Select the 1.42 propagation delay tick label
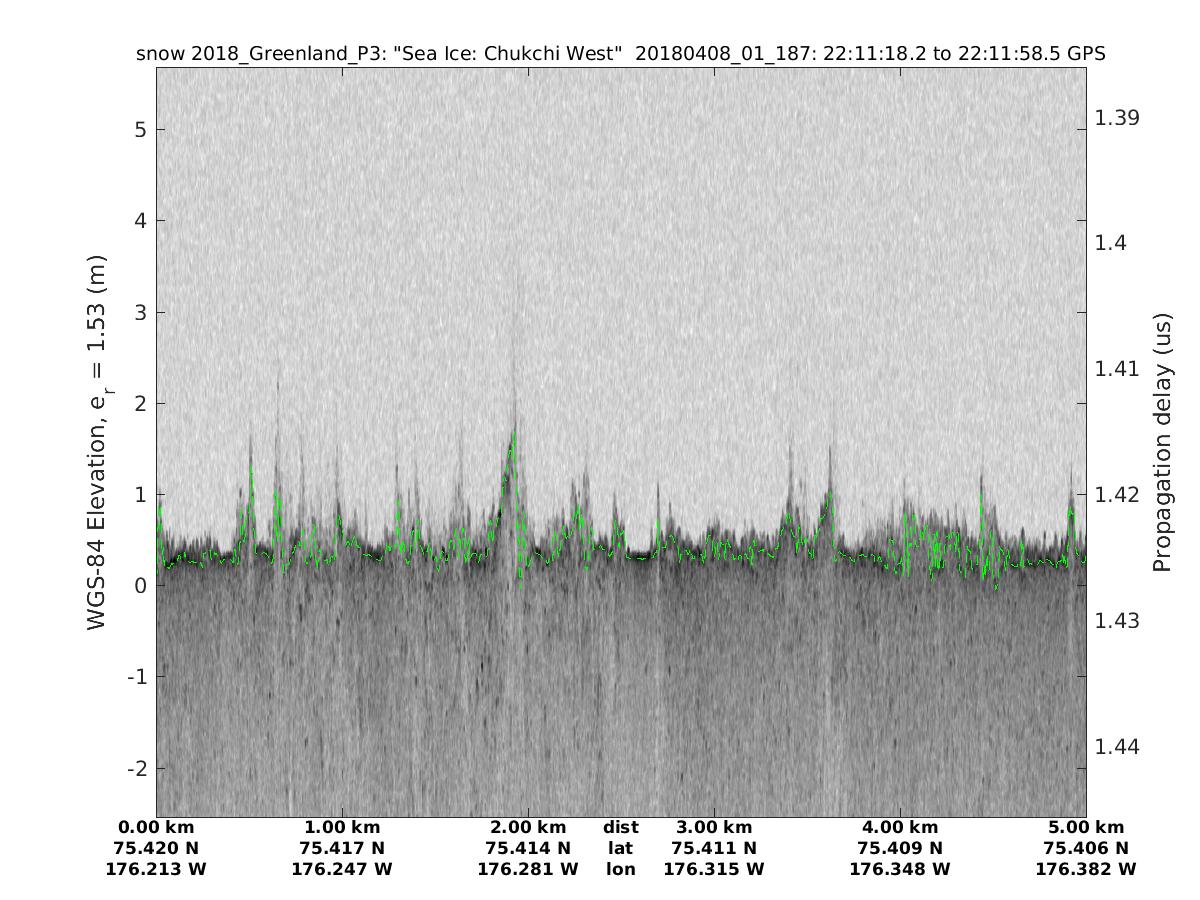This screenshot has width=1200, height=900. pos(1116,495)
